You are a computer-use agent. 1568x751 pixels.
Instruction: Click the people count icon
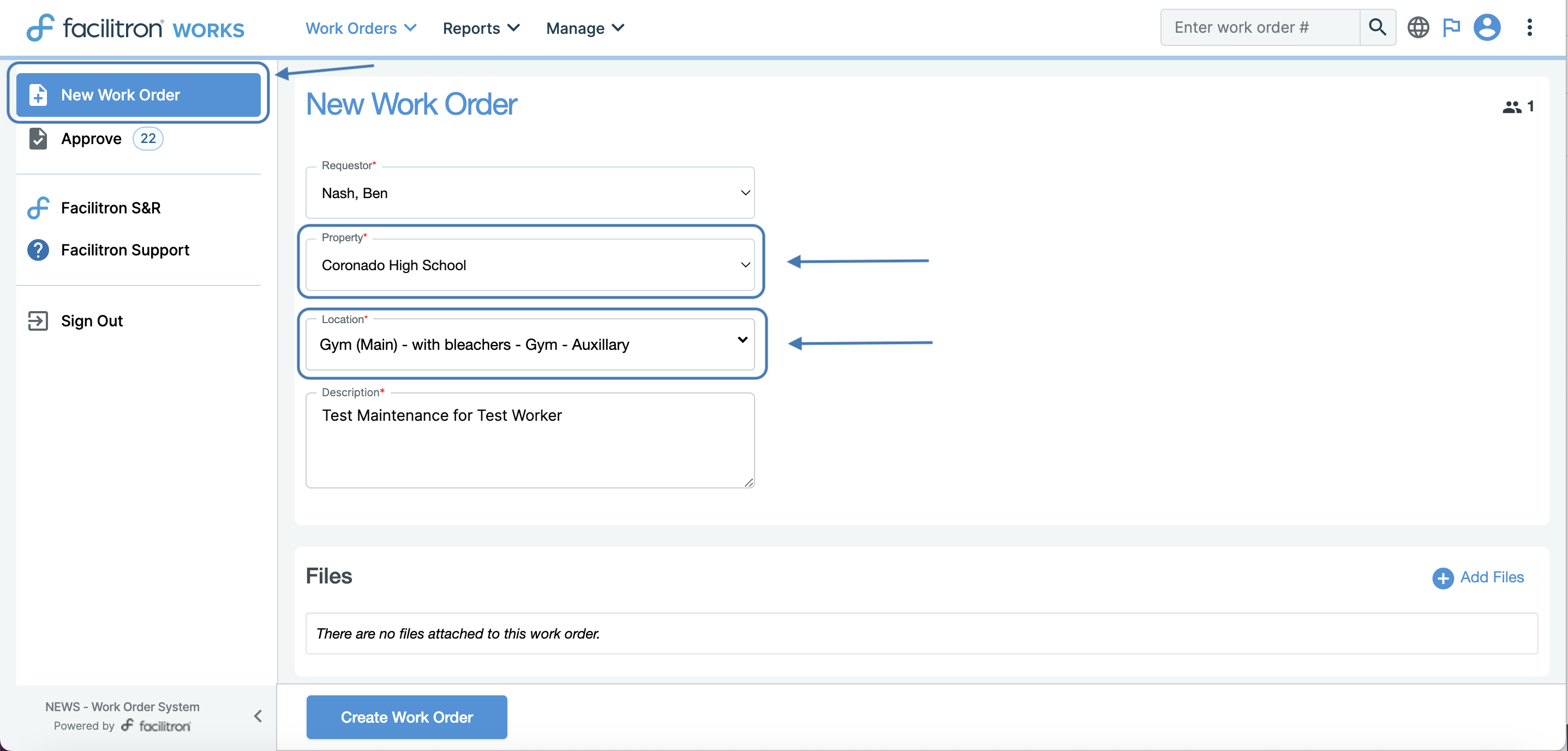tap(1511, 107)
